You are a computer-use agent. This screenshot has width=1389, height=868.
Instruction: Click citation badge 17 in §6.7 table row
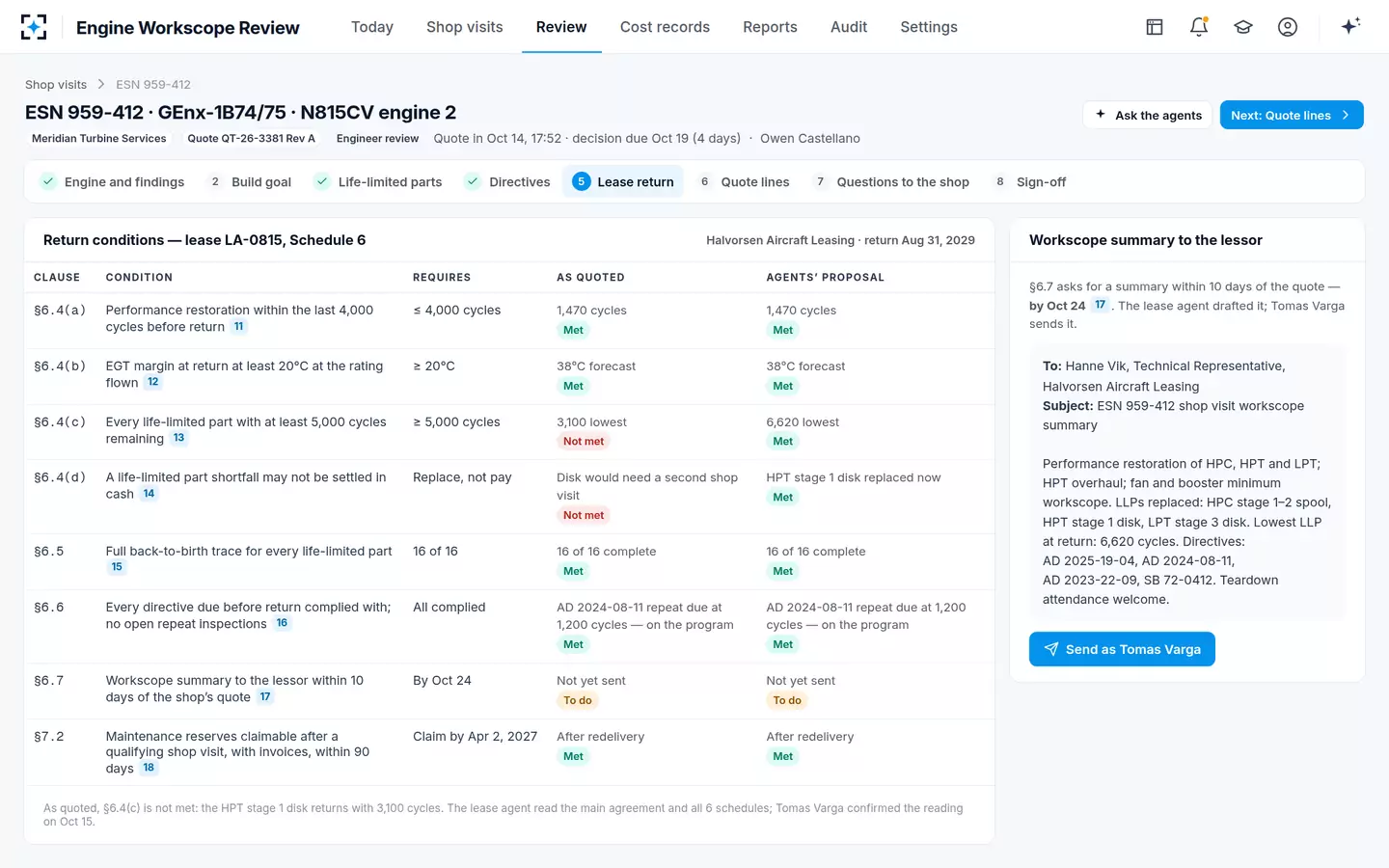[265, 696]
